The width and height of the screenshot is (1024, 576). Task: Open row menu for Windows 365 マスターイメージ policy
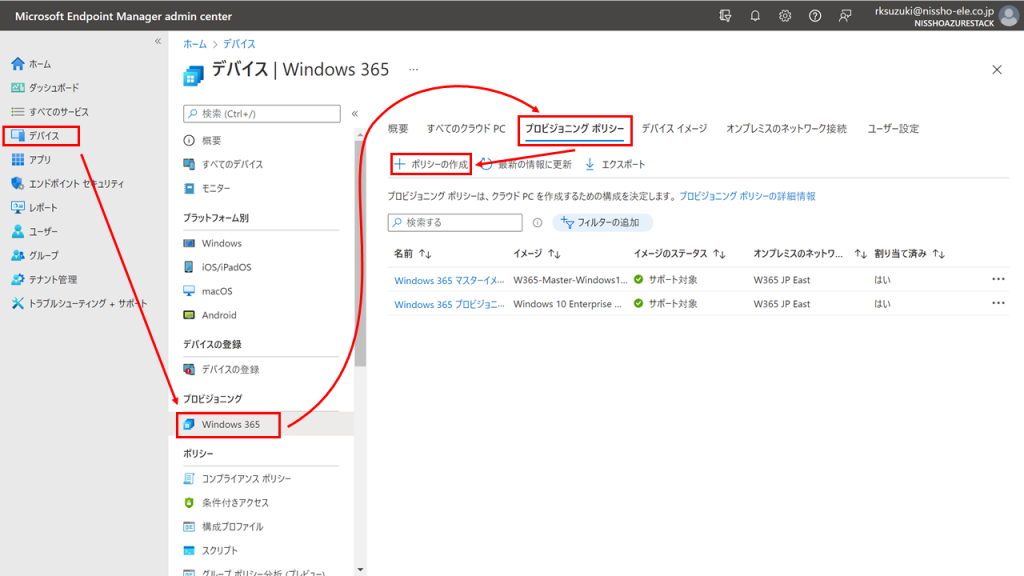coord(998,280)
